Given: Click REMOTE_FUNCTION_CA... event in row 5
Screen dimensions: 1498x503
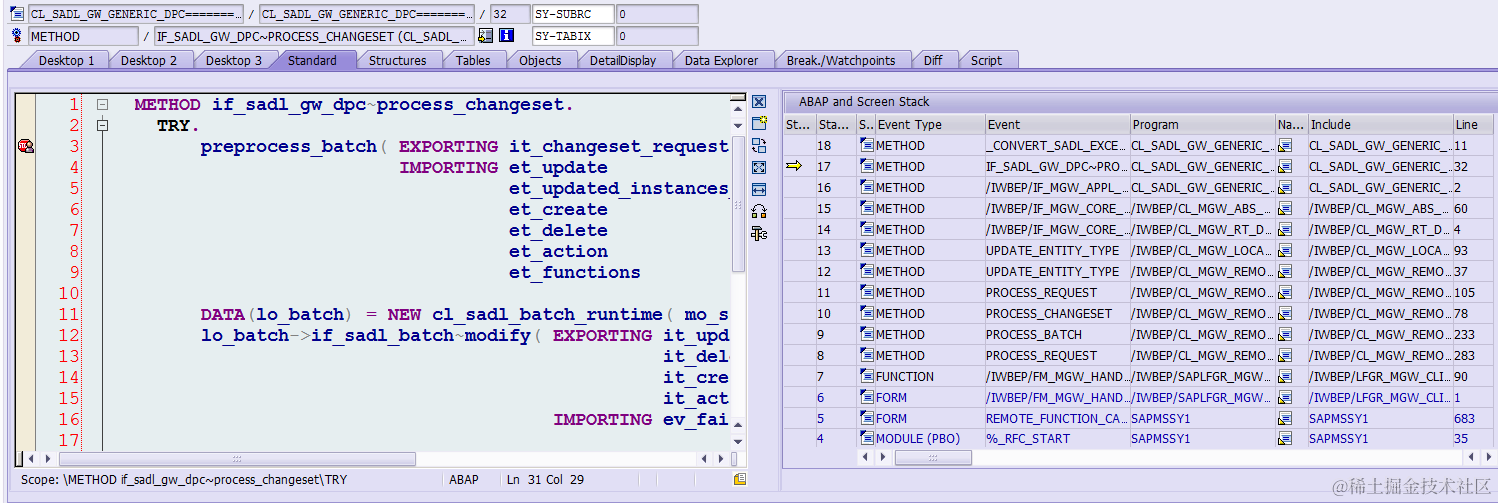Looking at the screenshot, I should click(x=1057, y=419).
